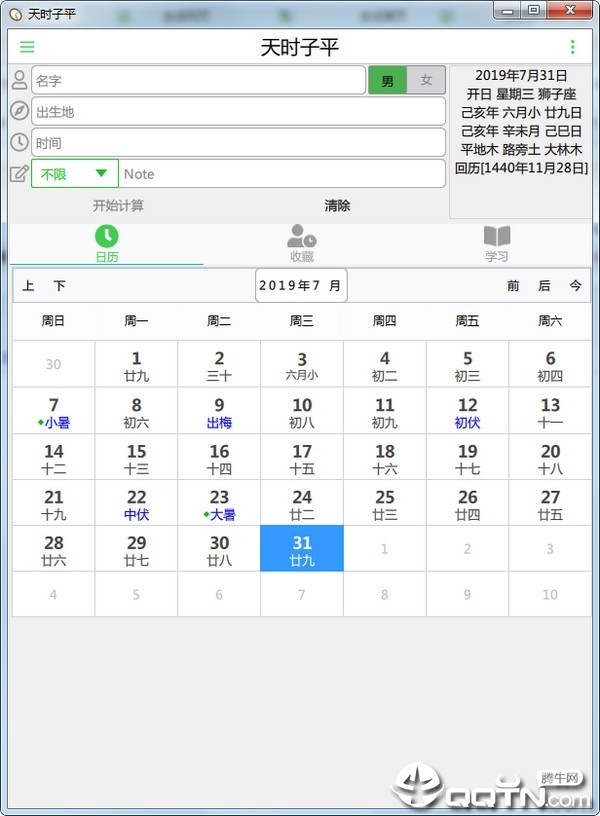
Task: Select greyed-out June 30 cell
Action: [x=54, y=364]
